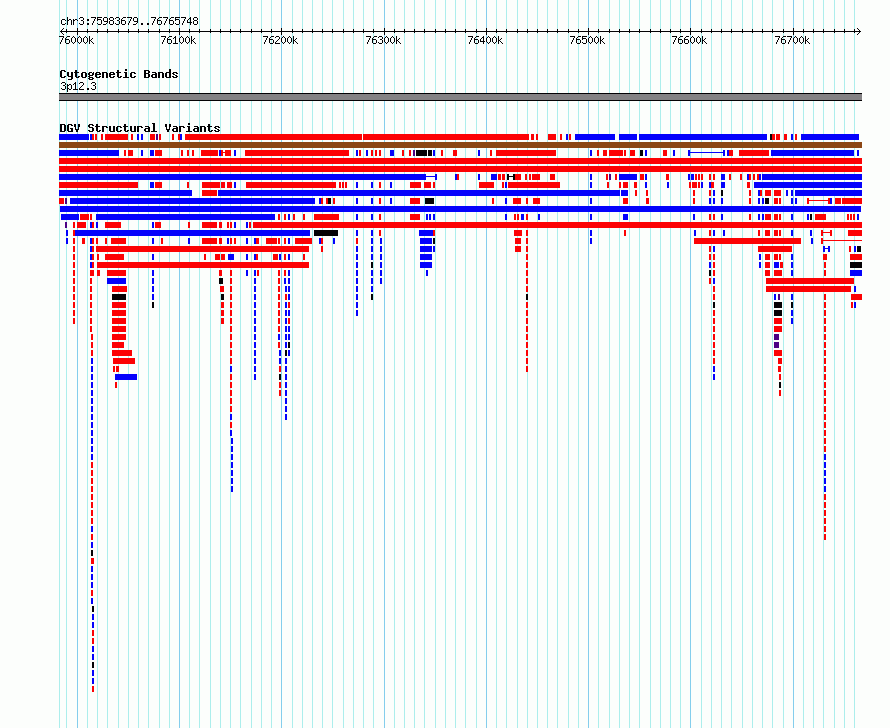
Task: Click the right arrowhead of the ruler
Action: [859, 31]
